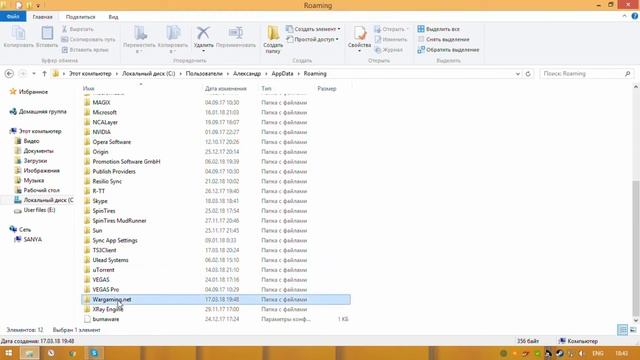The image size is (640, 360).
Task: Click inside the Roaming search field
Action: [582, 74]
